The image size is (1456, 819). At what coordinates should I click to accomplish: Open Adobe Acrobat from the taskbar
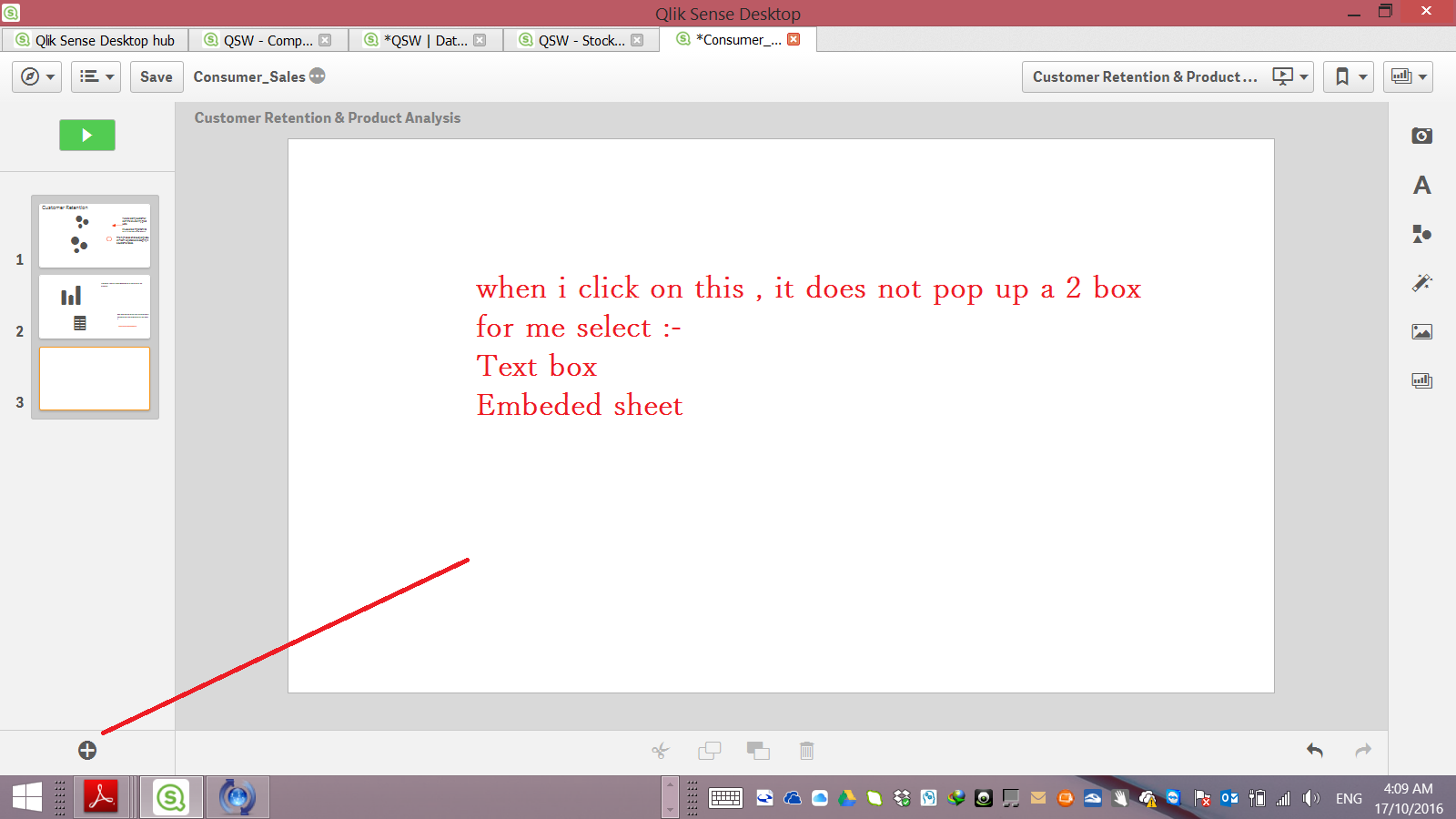101,798
